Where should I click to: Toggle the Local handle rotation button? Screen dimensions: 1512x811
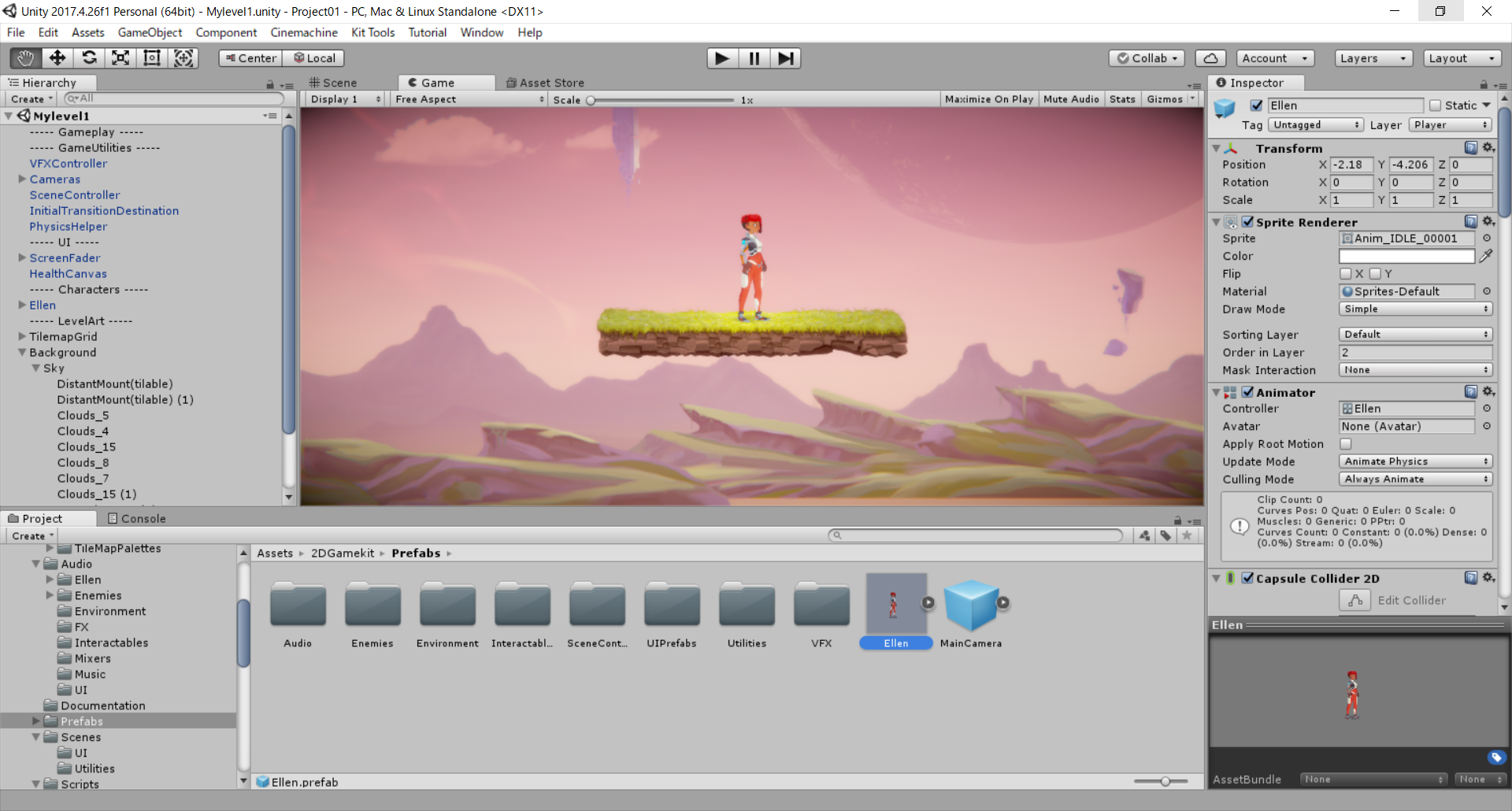point(313,58)
